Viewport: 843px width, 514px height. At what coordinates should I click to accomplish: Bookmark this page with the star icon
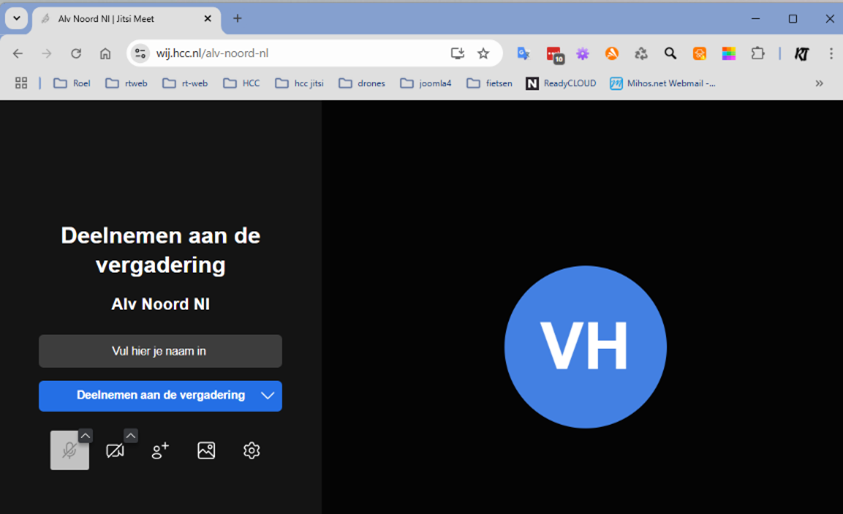tap(483, 54)
